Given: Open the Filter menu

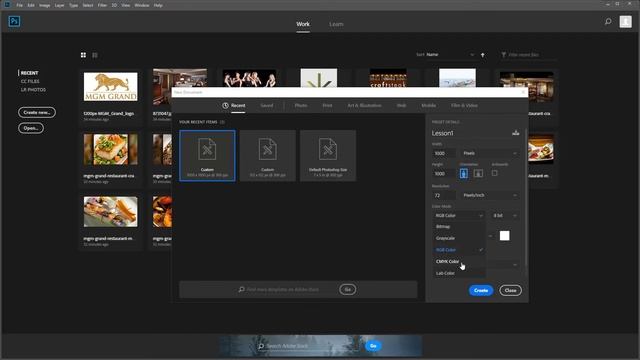Looking at the screenshot, I should click(102, 5).
